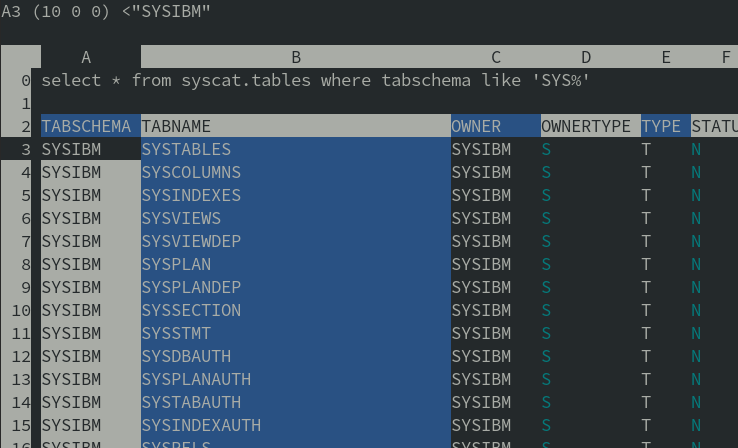Select the TABSCHEMA header cell
This screenshot has height=448, width=738.
[86, 126]
